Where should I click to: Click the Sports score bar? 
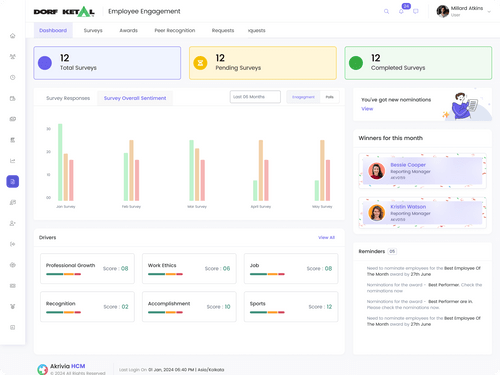[267, 312]
